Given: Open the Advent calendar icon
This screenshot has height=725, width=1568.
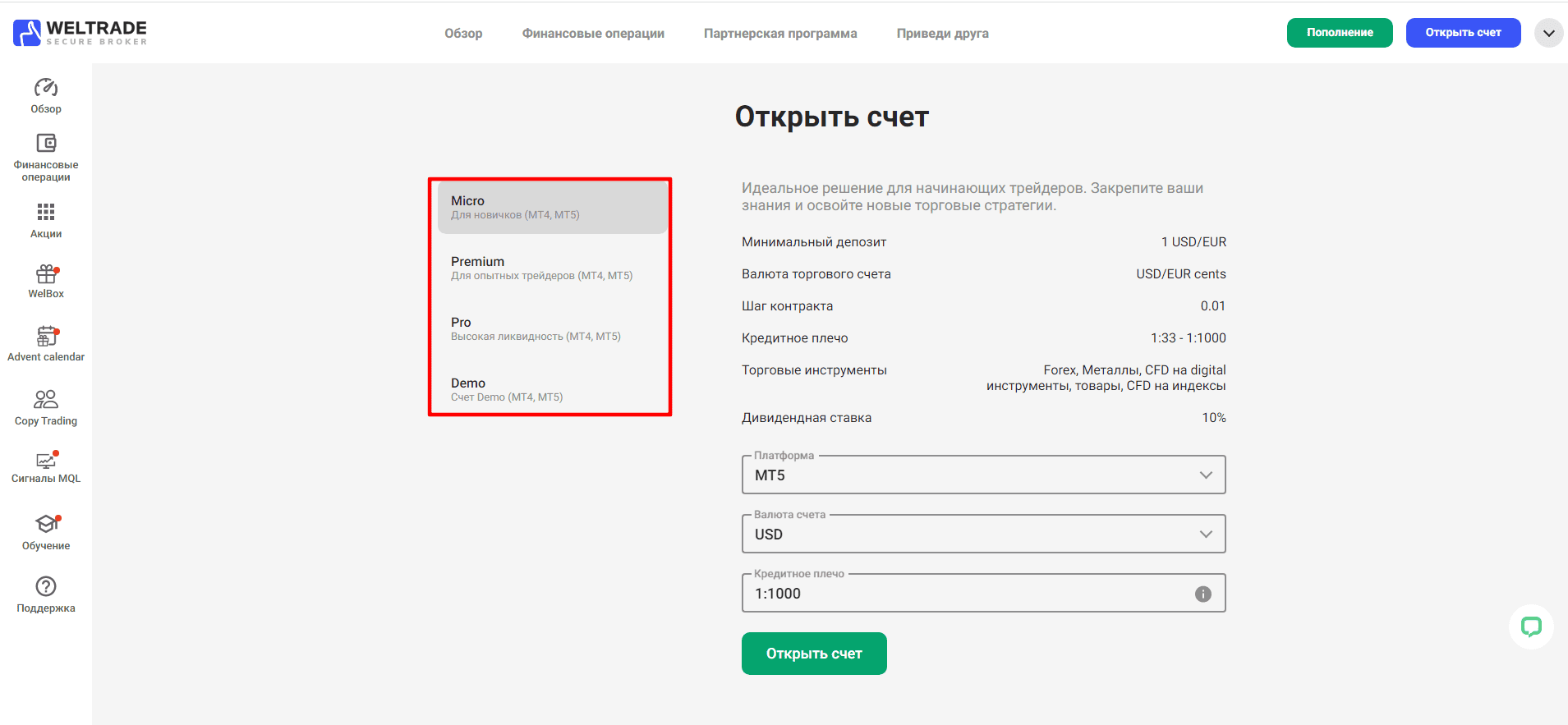Looking at the screenshot, I should point(47,336).
